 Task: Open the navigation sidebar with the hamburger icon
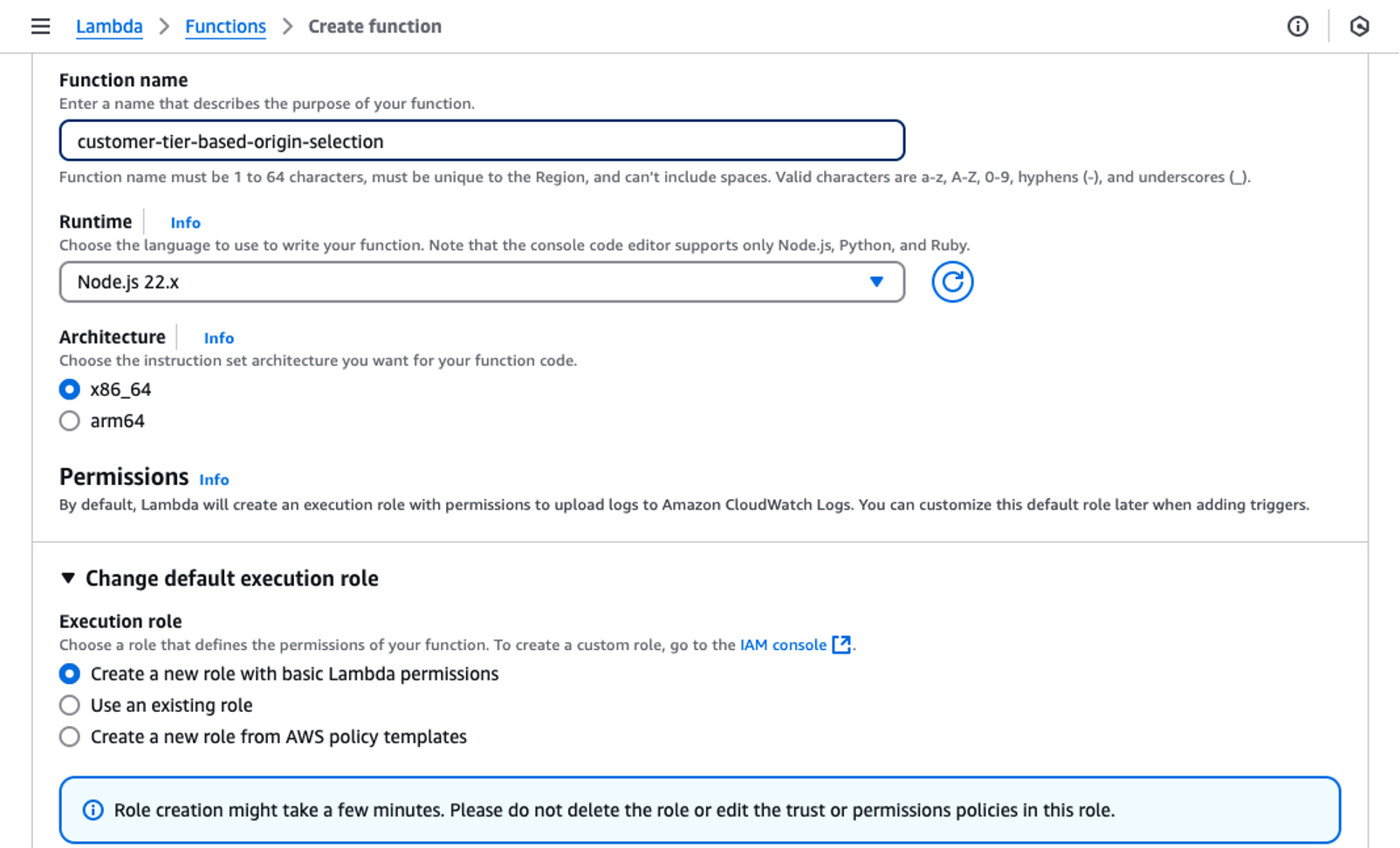(41, 26)
